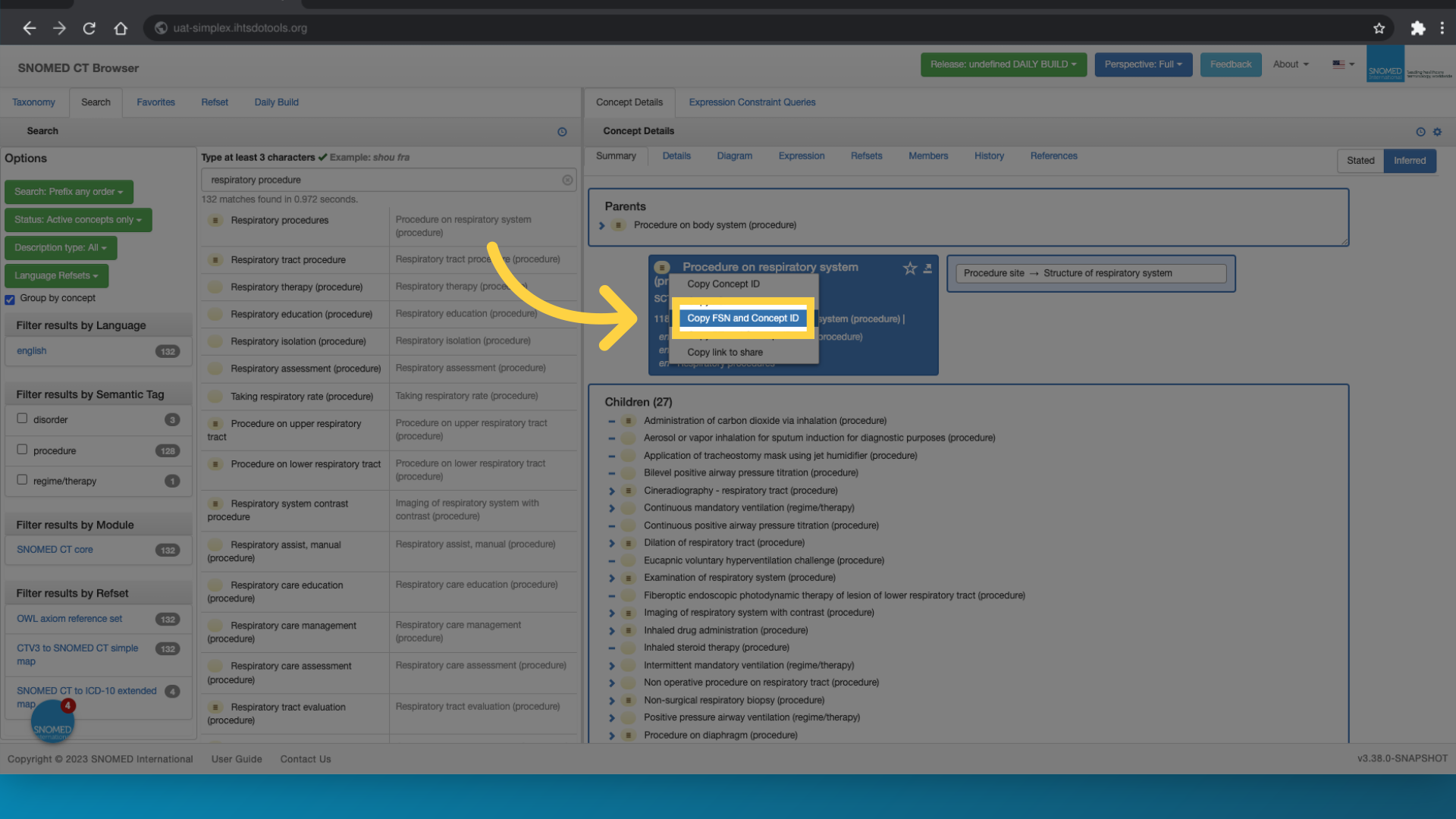Open the Daily Build tab
This screenshot has width=1456, height=819.
[x=277, y=102]
